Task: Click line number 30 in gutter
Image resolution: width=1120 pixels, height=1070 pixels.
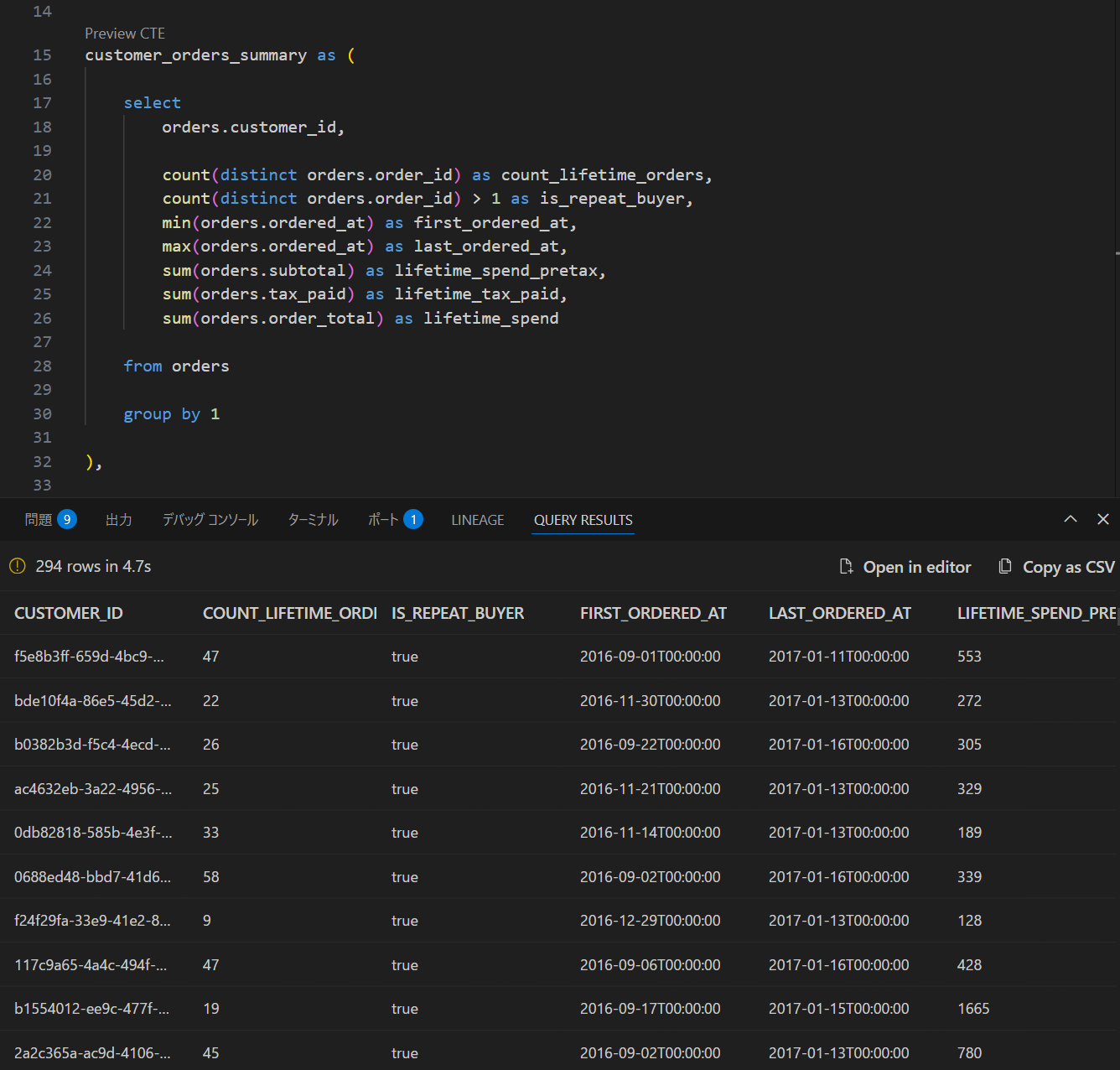Action: click(42, 414)
